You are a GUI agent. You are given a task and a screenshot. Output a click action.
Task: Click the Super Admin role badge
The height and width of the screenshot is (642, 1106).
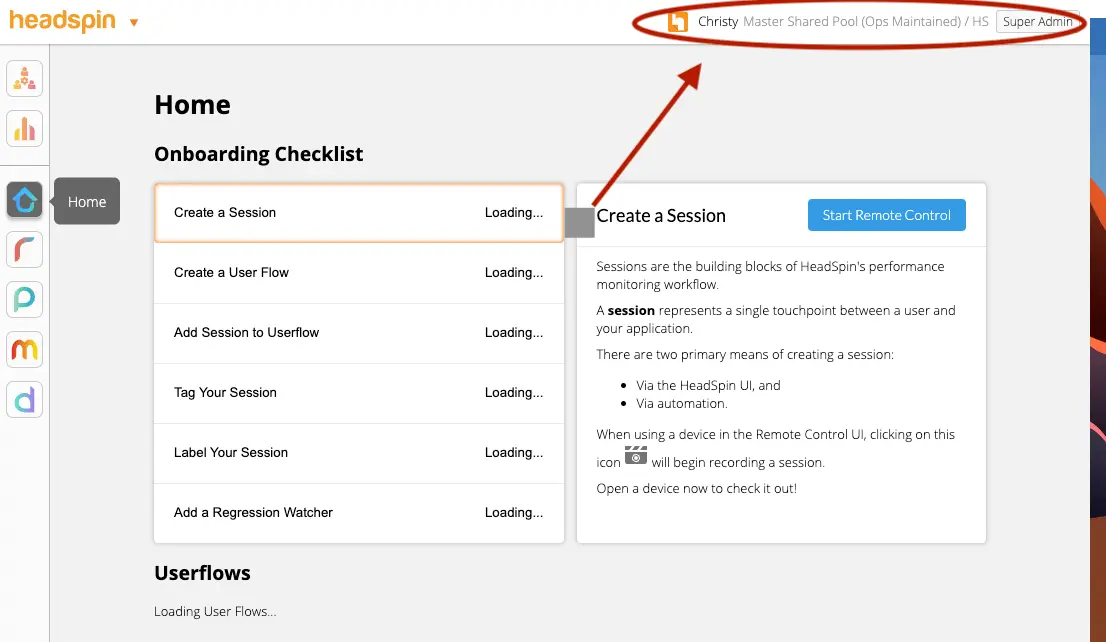pos(1038,22)
